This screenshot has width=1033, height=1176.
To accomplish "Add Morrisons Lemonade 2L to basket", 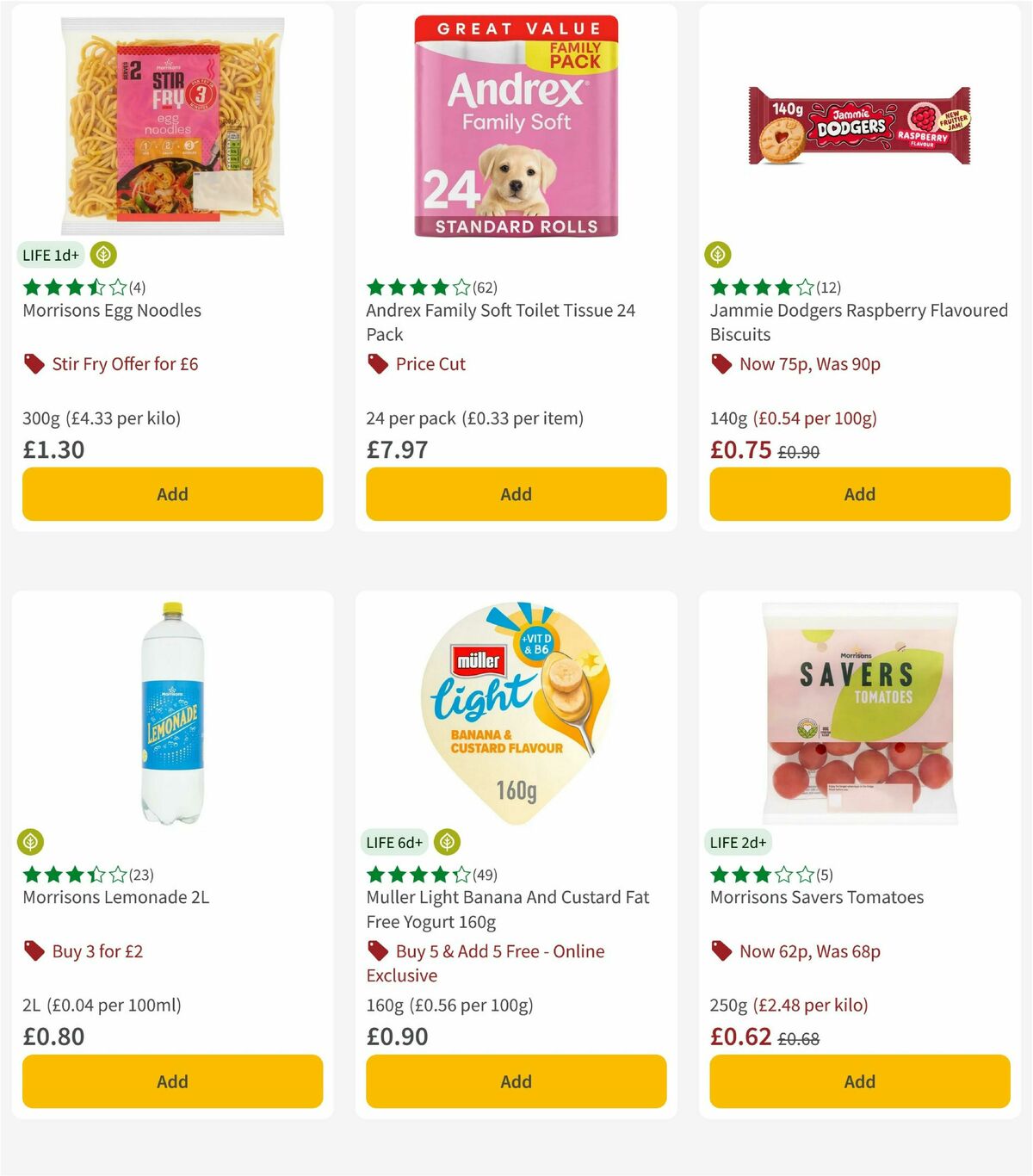I will [x=172, y=1081].
